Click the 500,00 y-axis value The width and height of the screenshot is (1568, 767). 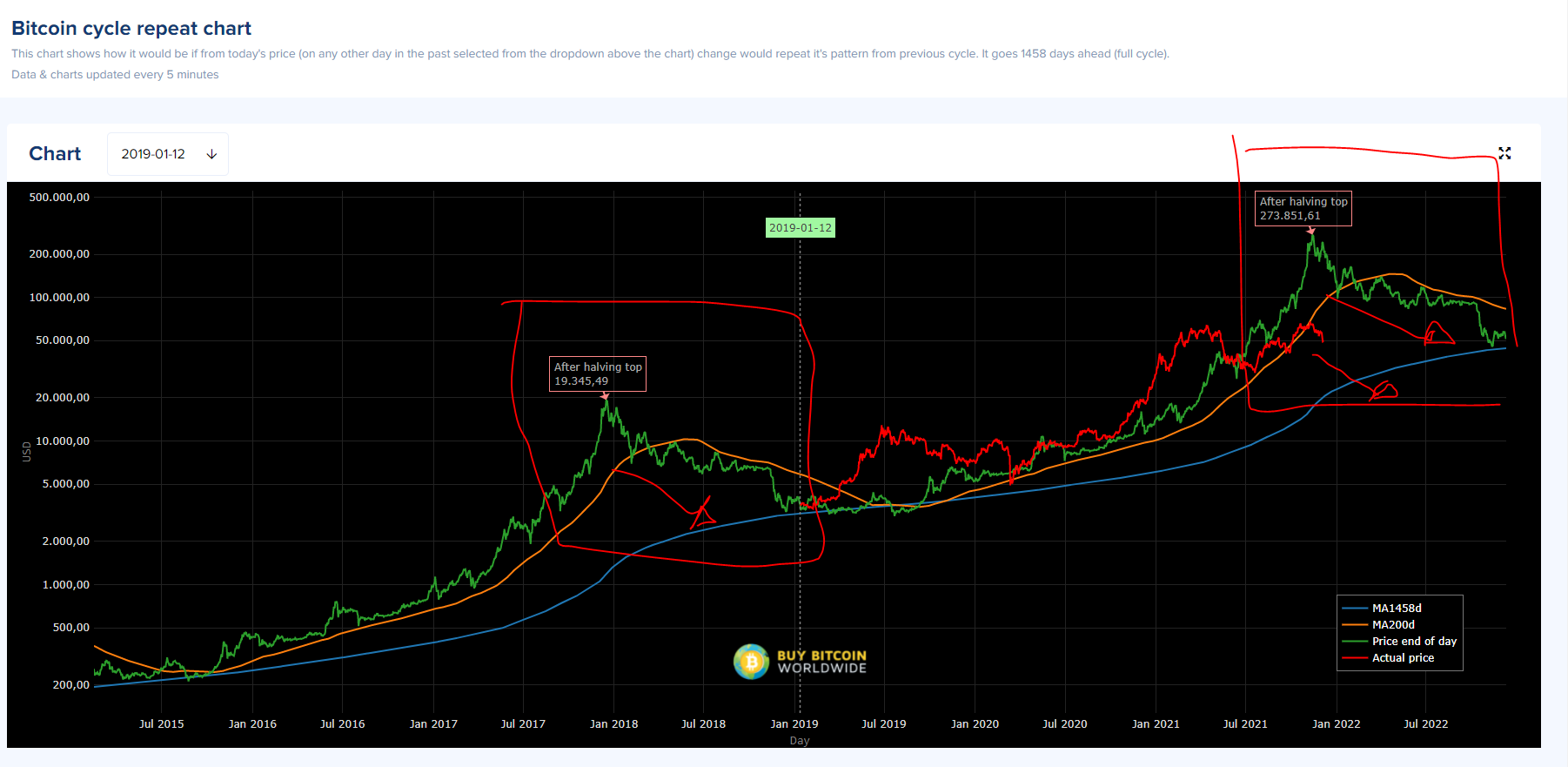tap(71, 628)
